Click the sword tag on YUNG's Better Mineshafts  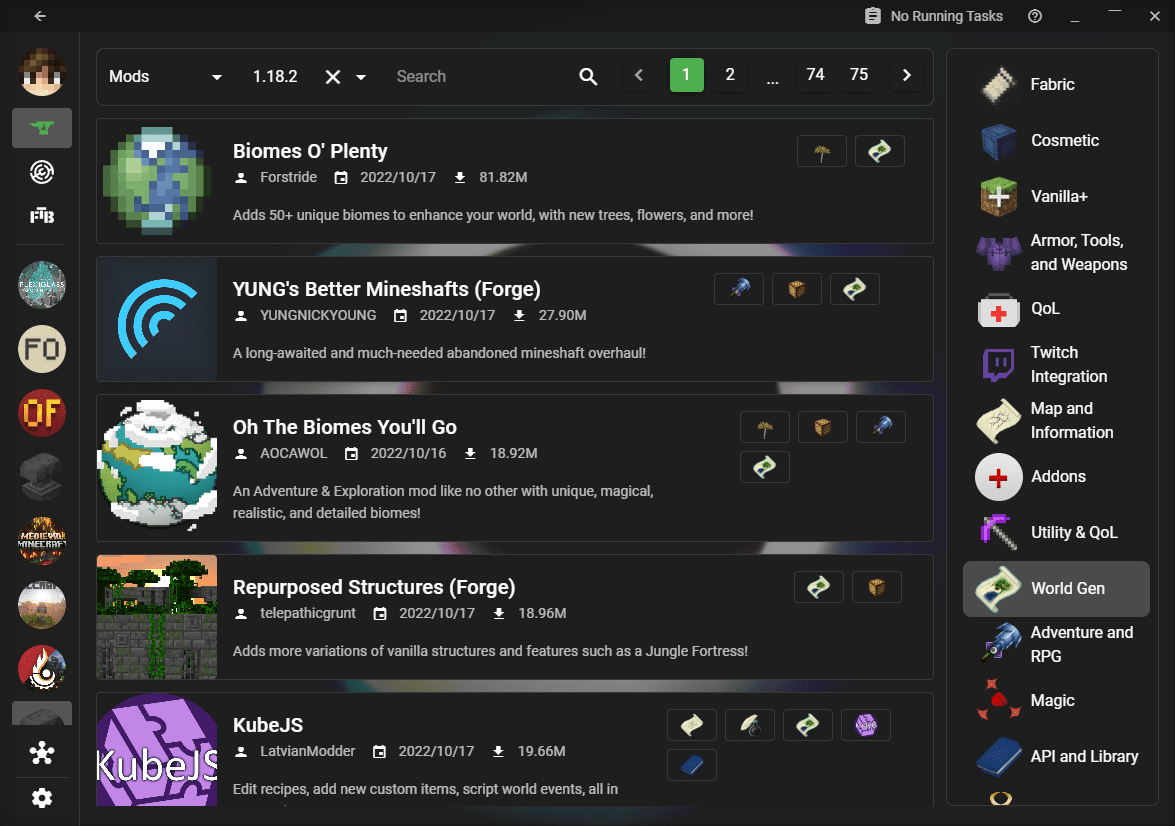739,289
